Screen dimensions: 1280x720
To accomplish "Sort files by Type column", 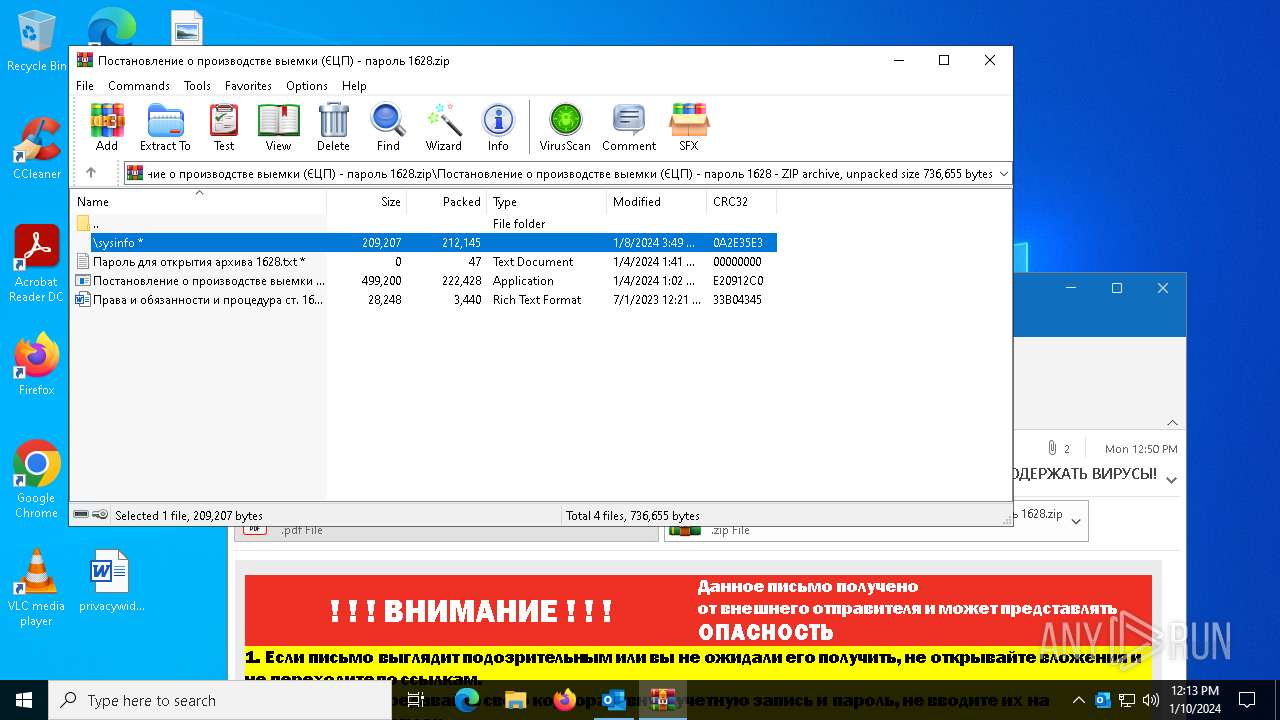I will click(x=546, y=202).
